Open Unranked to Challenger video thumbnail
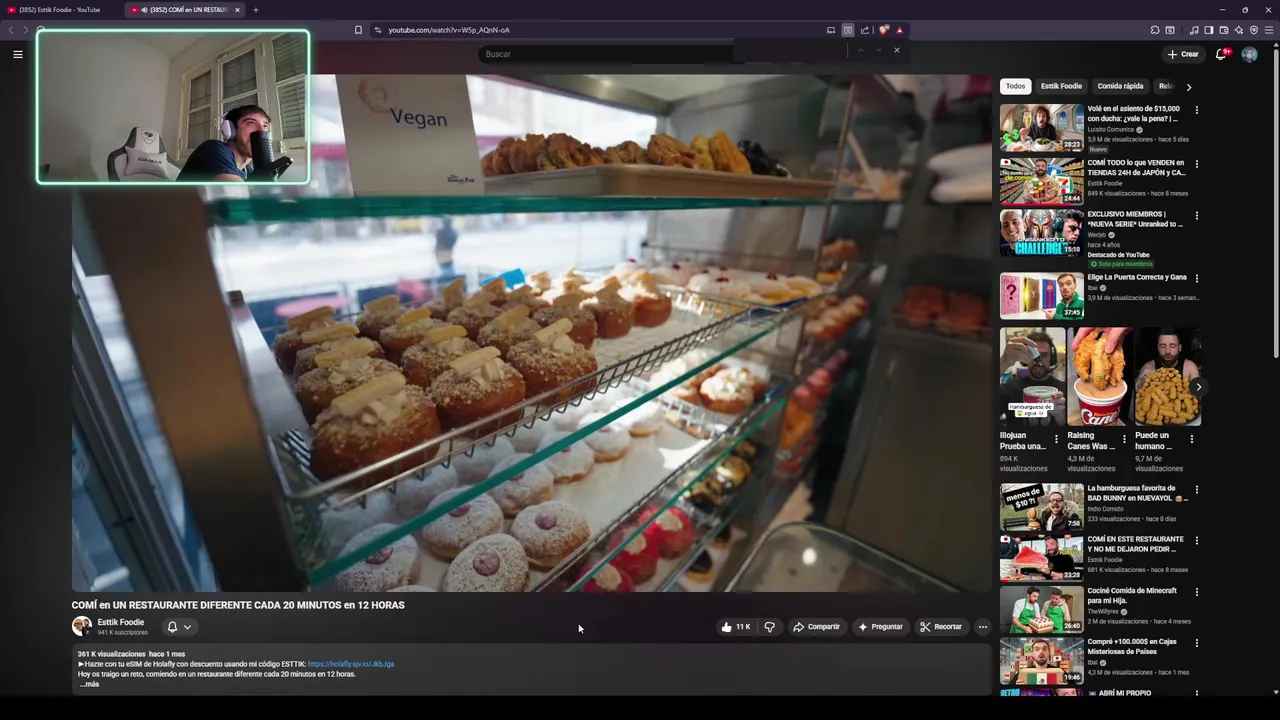Viewport: 1280px width, 720px height. pyautogui.click(x=1041, y=232)
